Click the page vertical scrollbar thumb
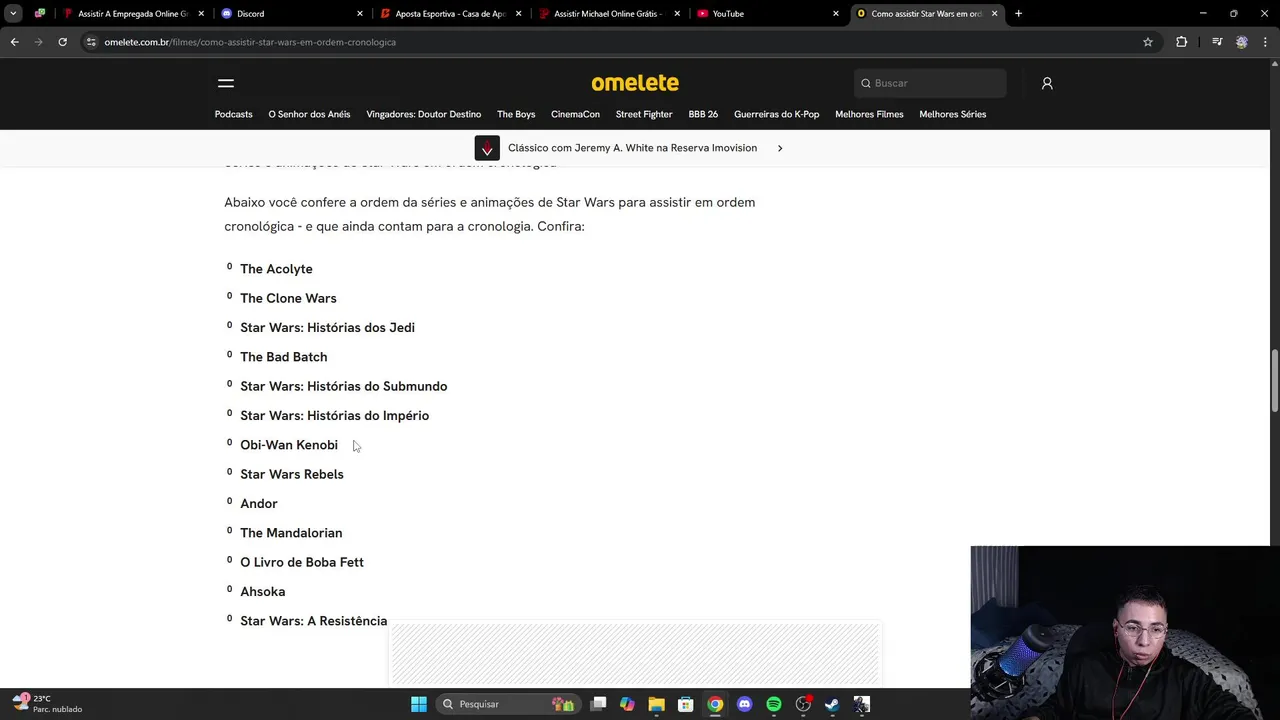1280x720 pixels. click(x=1274, y=380)
